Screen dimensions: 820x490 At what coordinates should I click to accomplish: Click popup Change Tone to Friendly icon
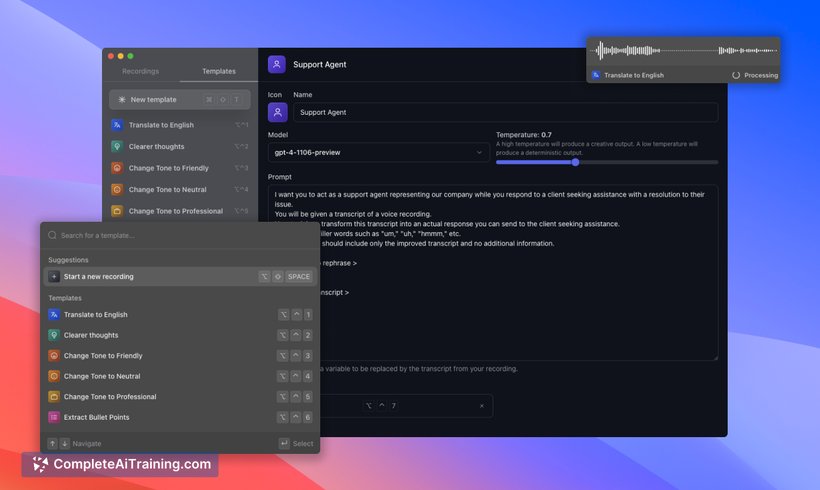coord(54,356)
